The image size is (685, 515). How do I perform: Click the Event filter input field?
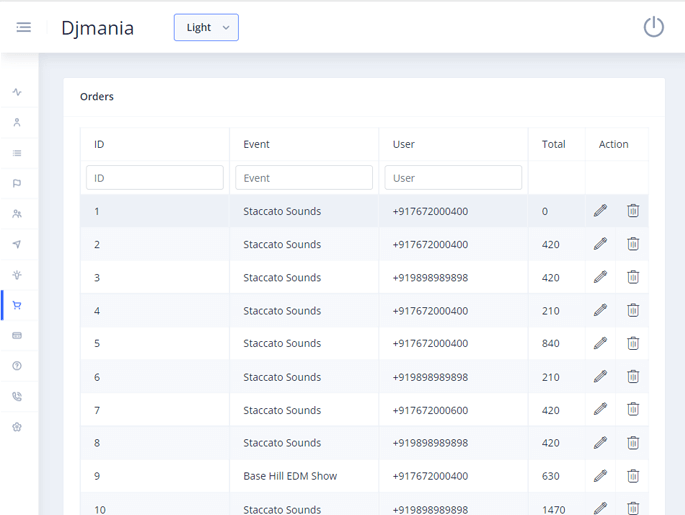tap(304, 178)
